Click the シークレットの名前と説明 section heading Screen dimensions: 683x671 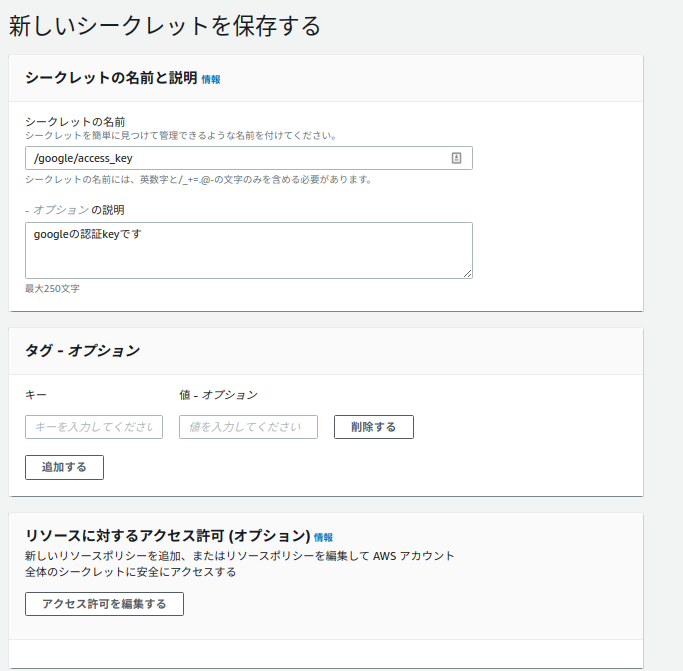(112, 78)
